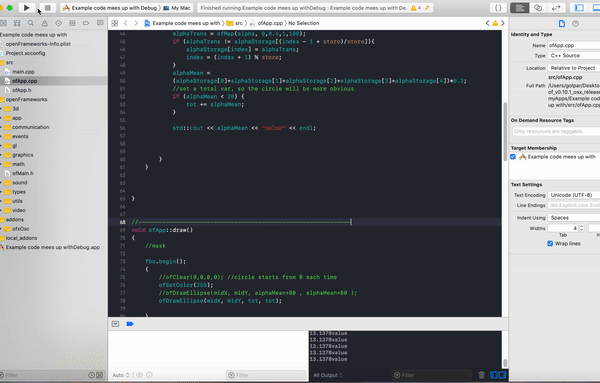
Task: Stop the running scheme
Action: [47, 8]
